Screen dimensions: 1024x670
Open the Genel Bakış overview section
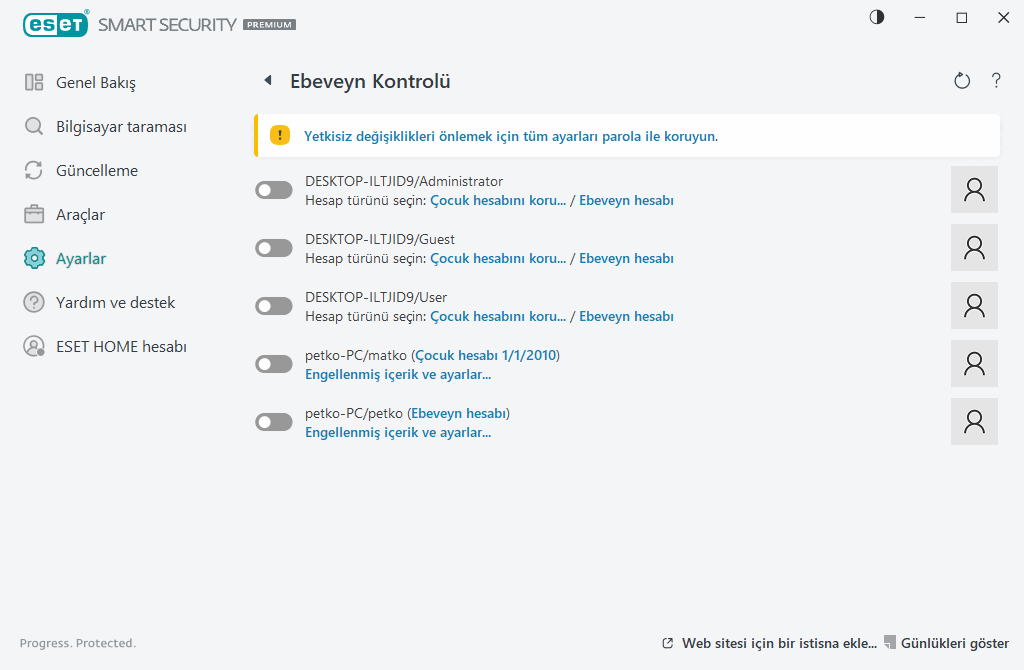coord(88,82)
